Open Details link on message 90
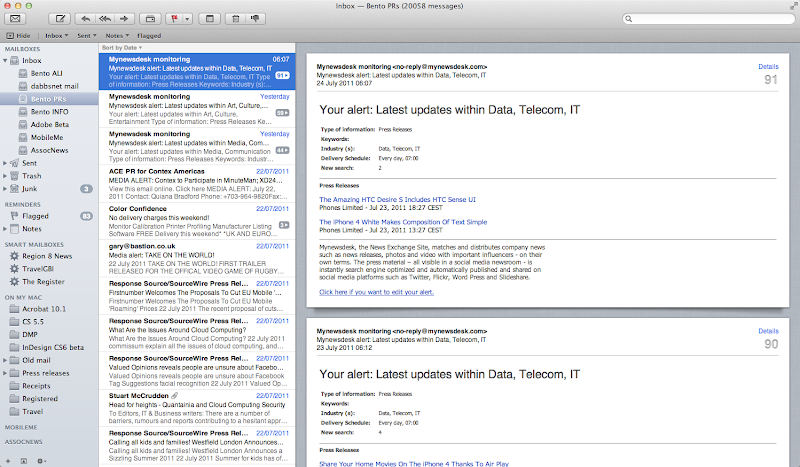 (x=768, y=331)
